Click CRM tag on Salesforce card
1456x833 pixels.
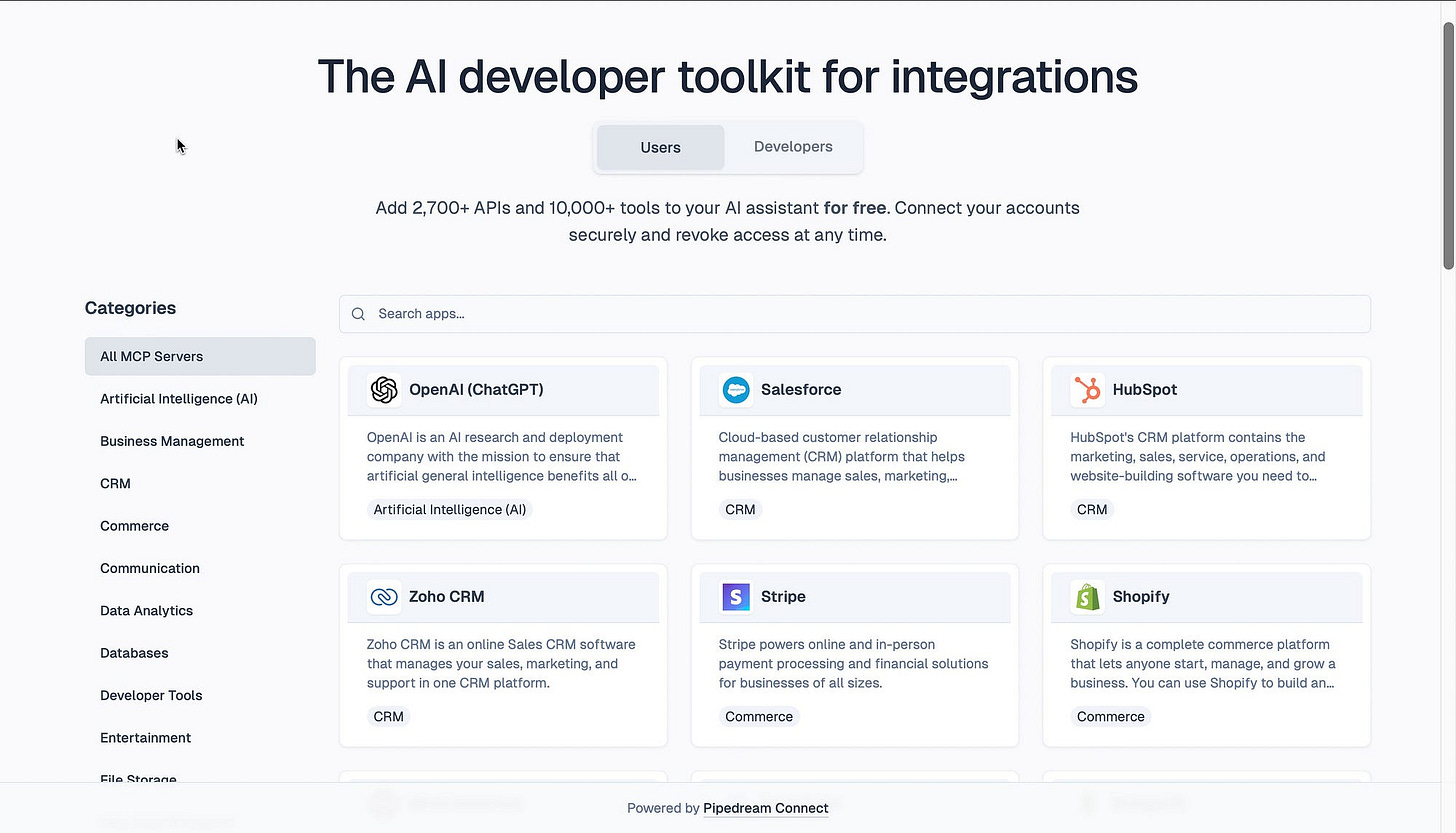coord(740,510)
